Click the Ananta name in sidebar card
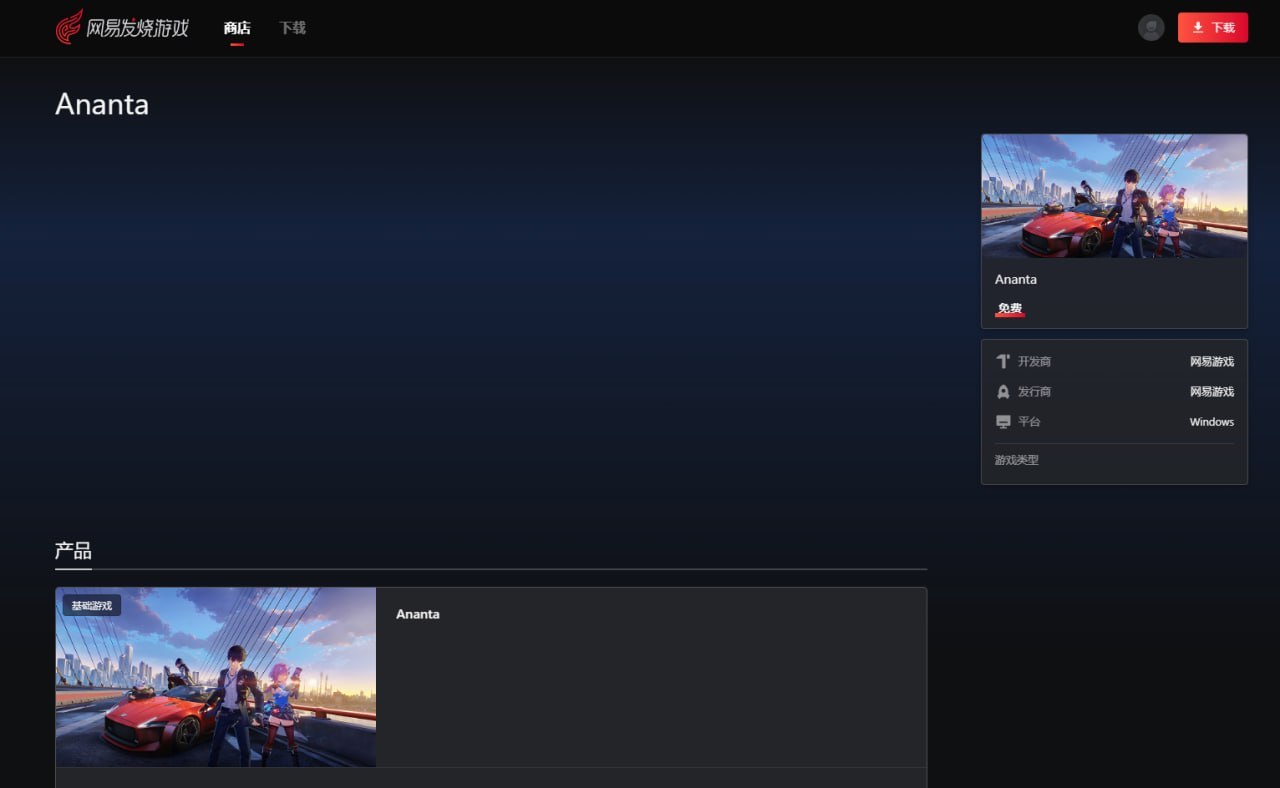This screenshot has width=1280, height=788. point(1016,279)
